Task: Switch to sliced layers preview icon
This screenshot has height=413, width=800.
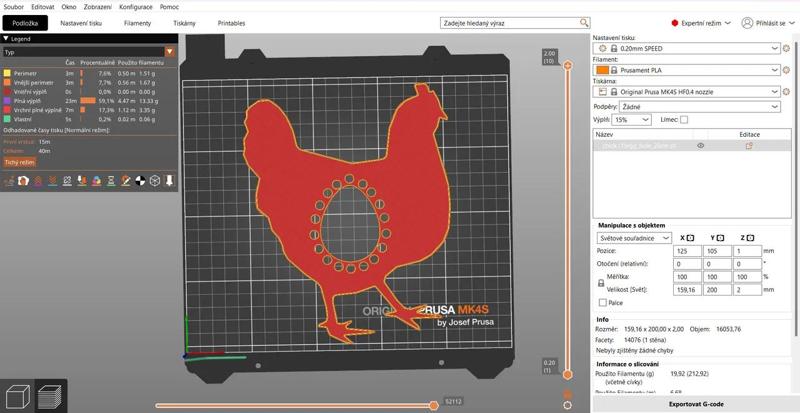Action: tap(50, 396)
